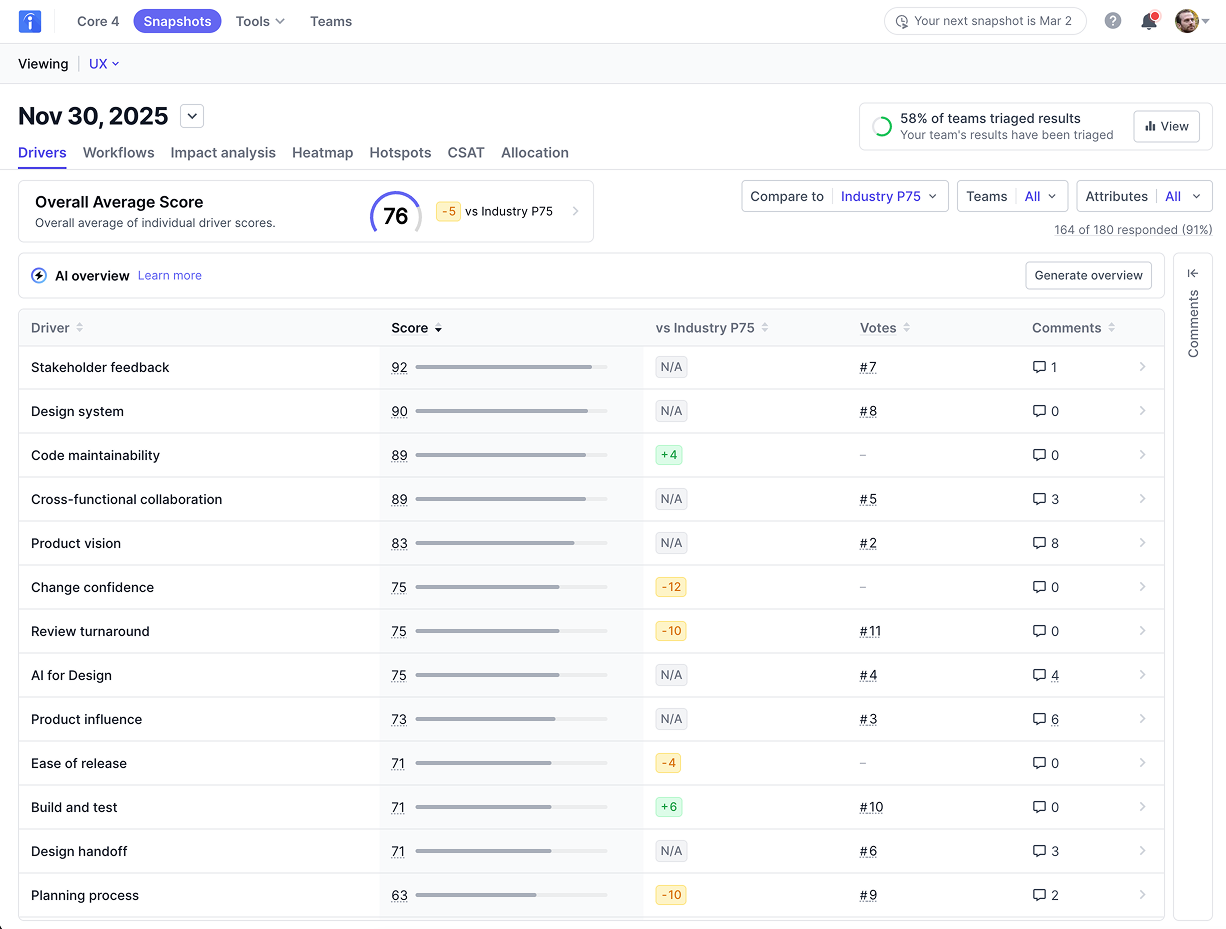
Task: Switch to the Heatmap tab
Action: tap(322, 153)
